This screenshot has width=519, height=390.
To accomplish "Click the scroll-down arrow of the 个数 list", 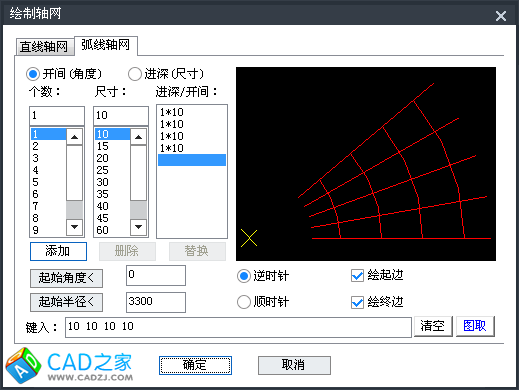I will pyautogui.click(x=74, y=227).
